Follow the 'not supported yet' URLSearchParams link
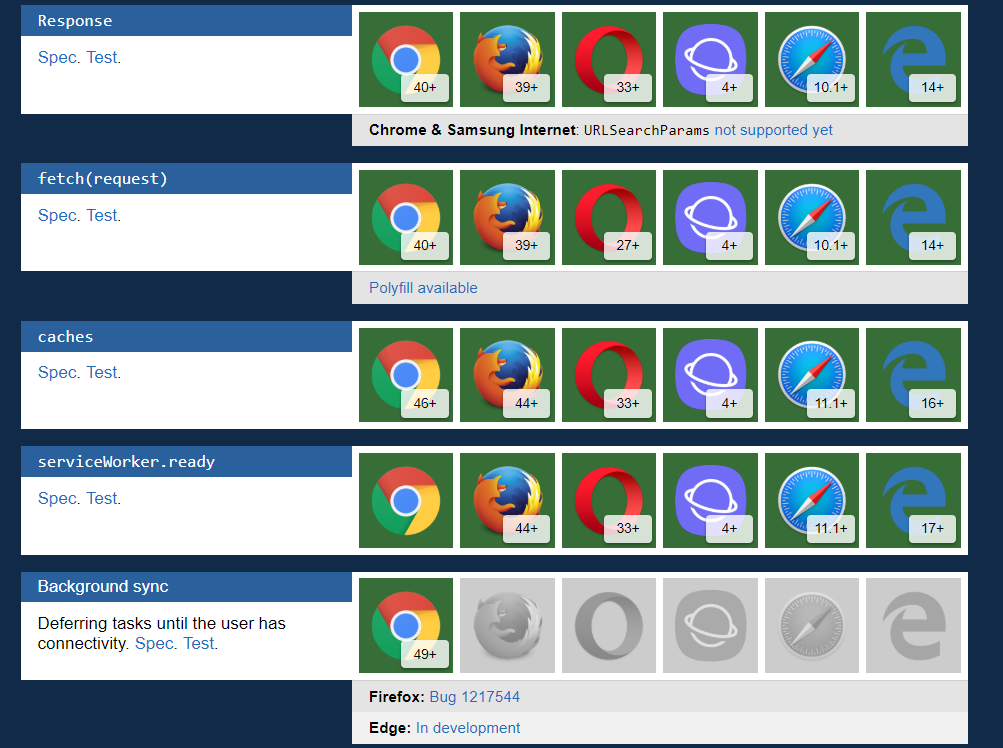This screenshot has width=1003, height=748. pyautogui.click(x=773, y=130)
